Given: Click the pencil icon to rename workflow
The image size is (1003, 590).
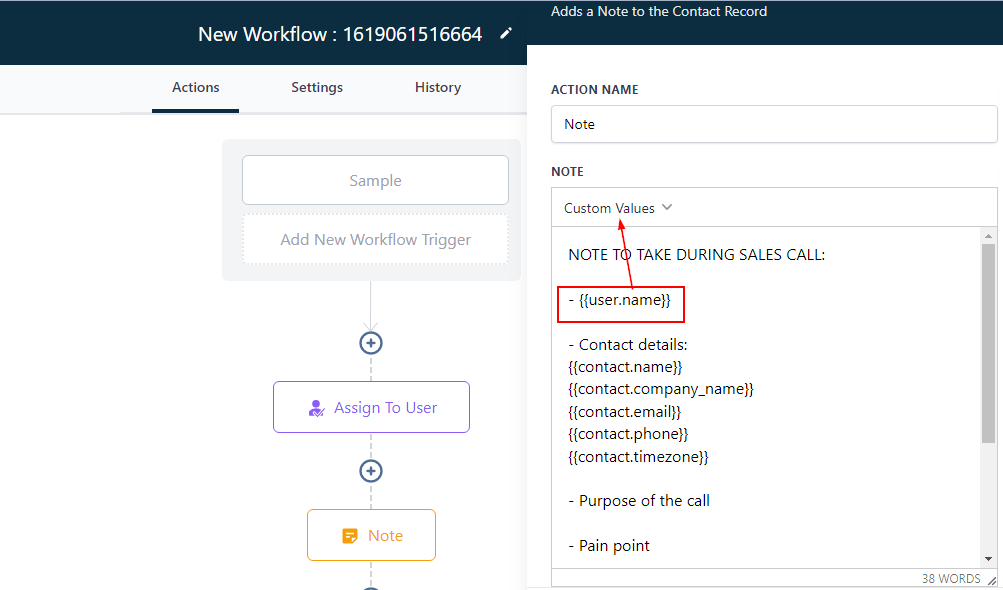Looking at the screenshot, I should [506, 34].
